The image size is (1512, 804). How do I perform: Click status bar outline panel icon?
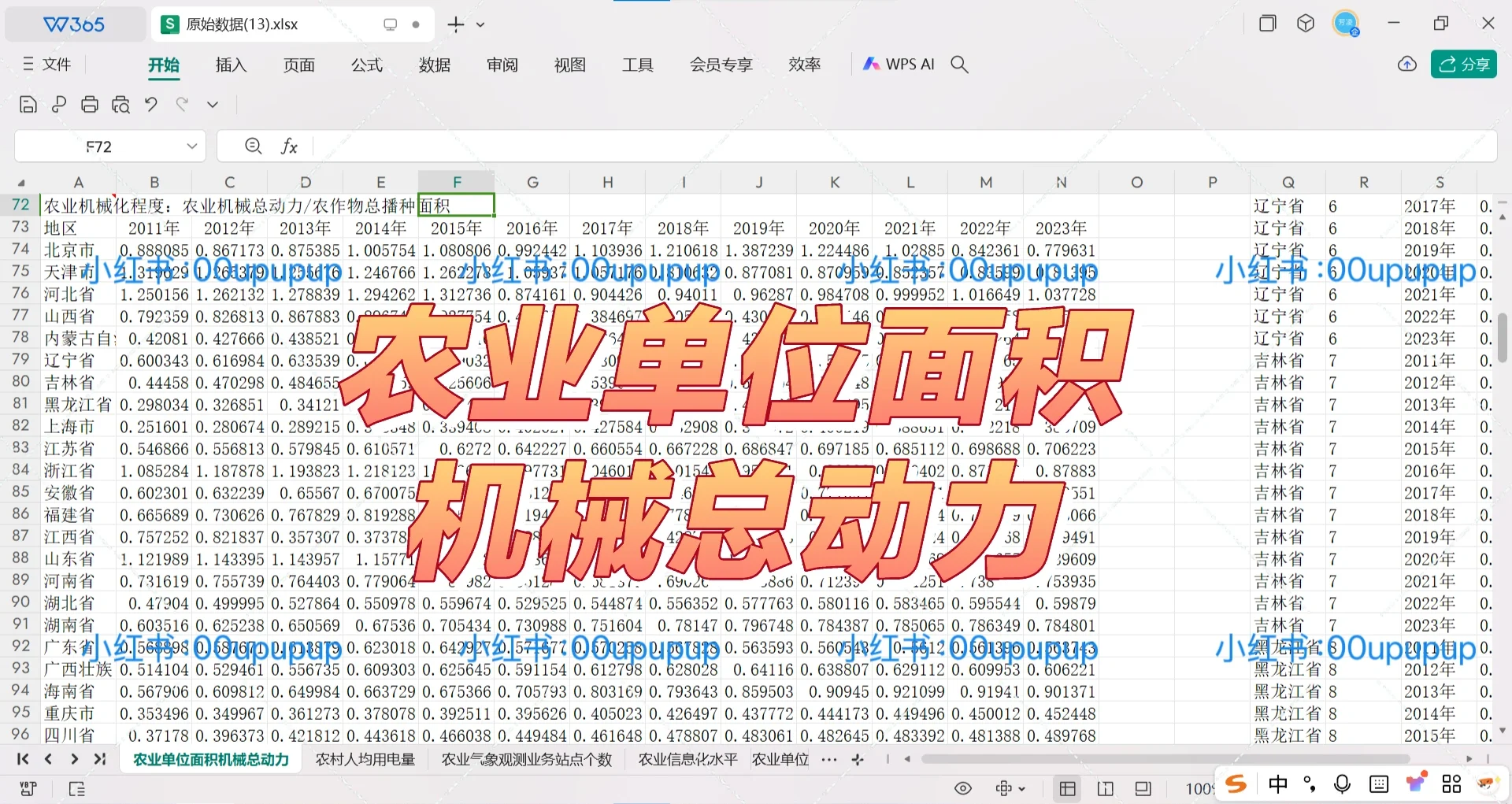click(x=77, y=788)
